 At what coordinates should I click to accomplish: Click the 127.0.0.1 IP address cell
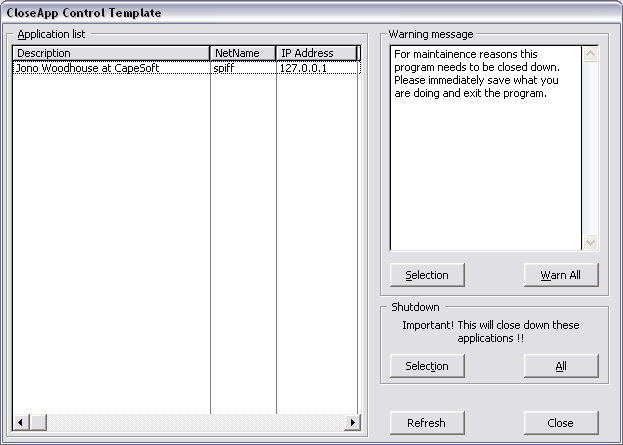(x=315, y=68)
